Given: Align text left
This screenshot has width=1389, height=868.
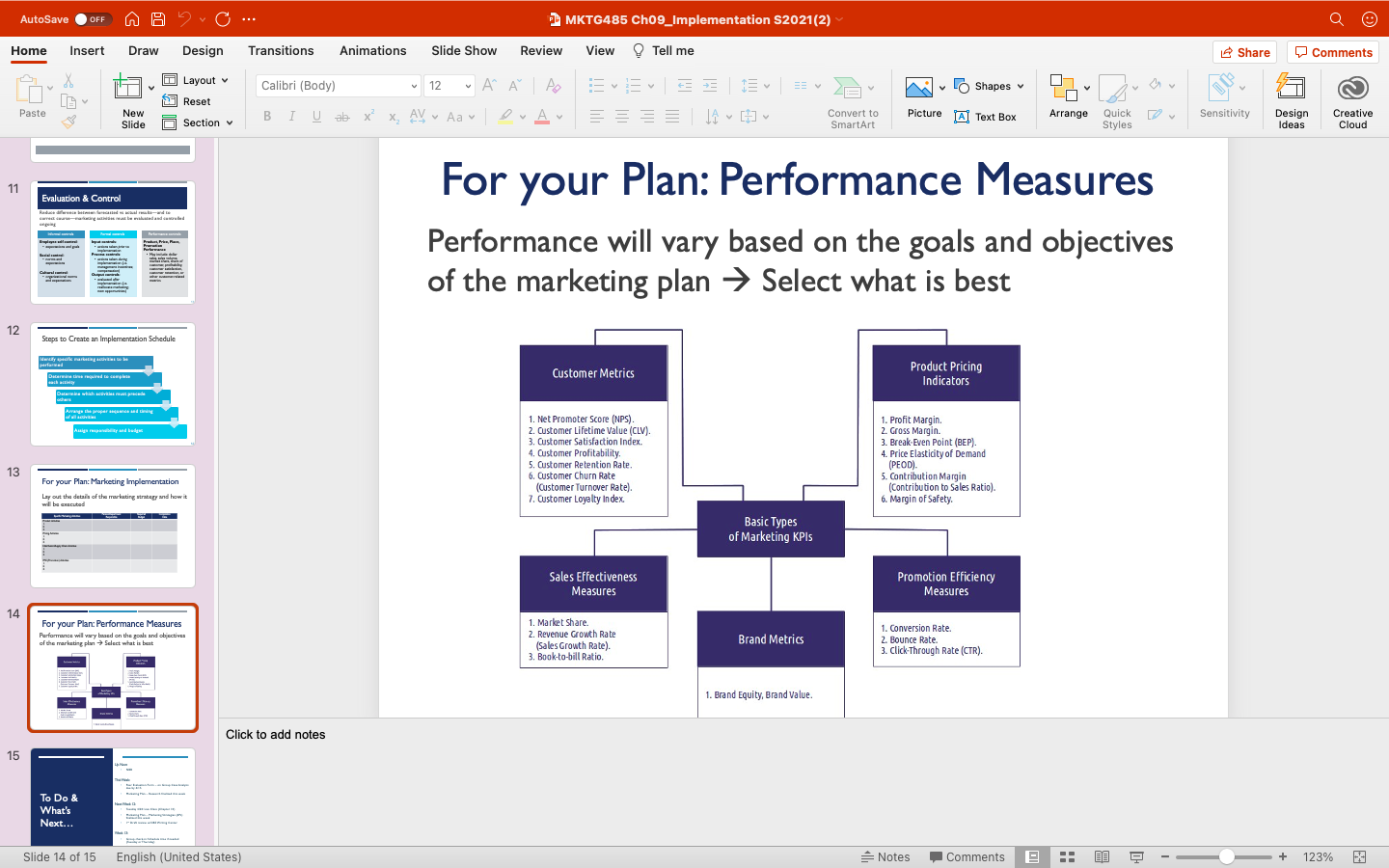Looking at the screenshot, I should [x=597, y=117].
